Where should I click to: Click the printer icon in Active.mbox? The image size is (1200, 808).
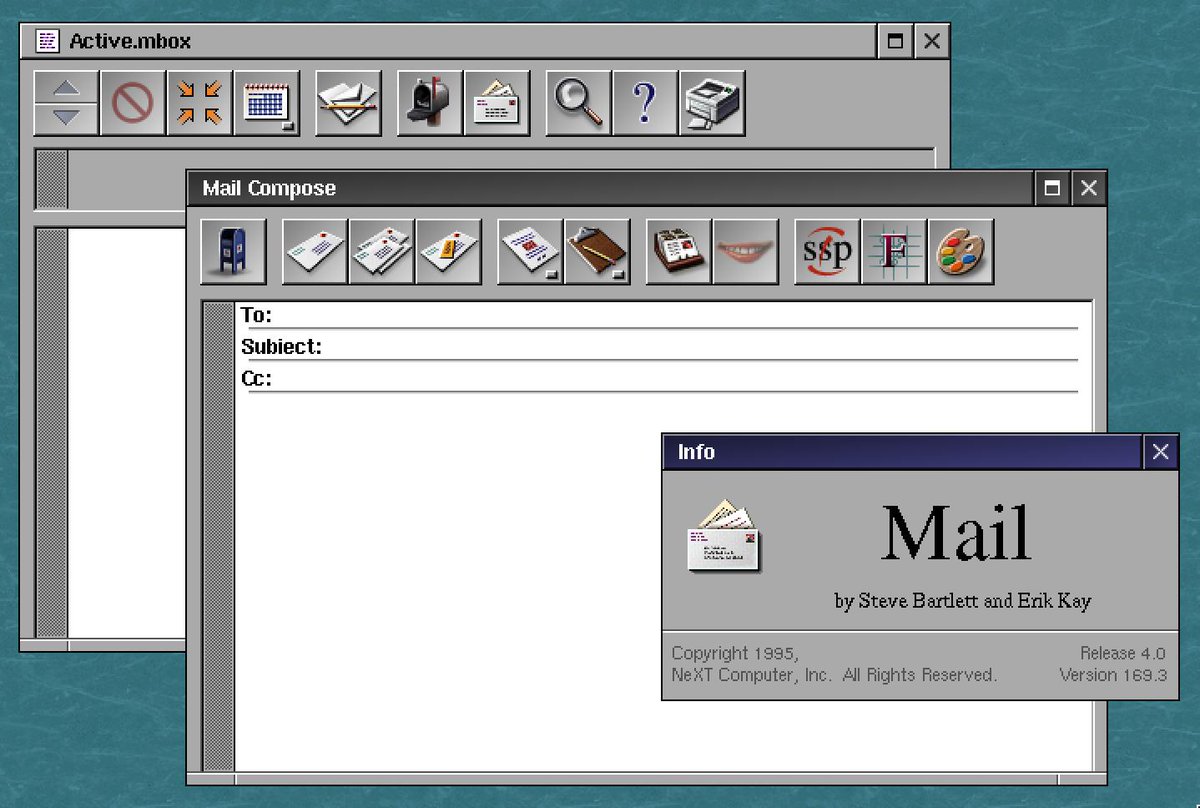(x=712, y=103)
